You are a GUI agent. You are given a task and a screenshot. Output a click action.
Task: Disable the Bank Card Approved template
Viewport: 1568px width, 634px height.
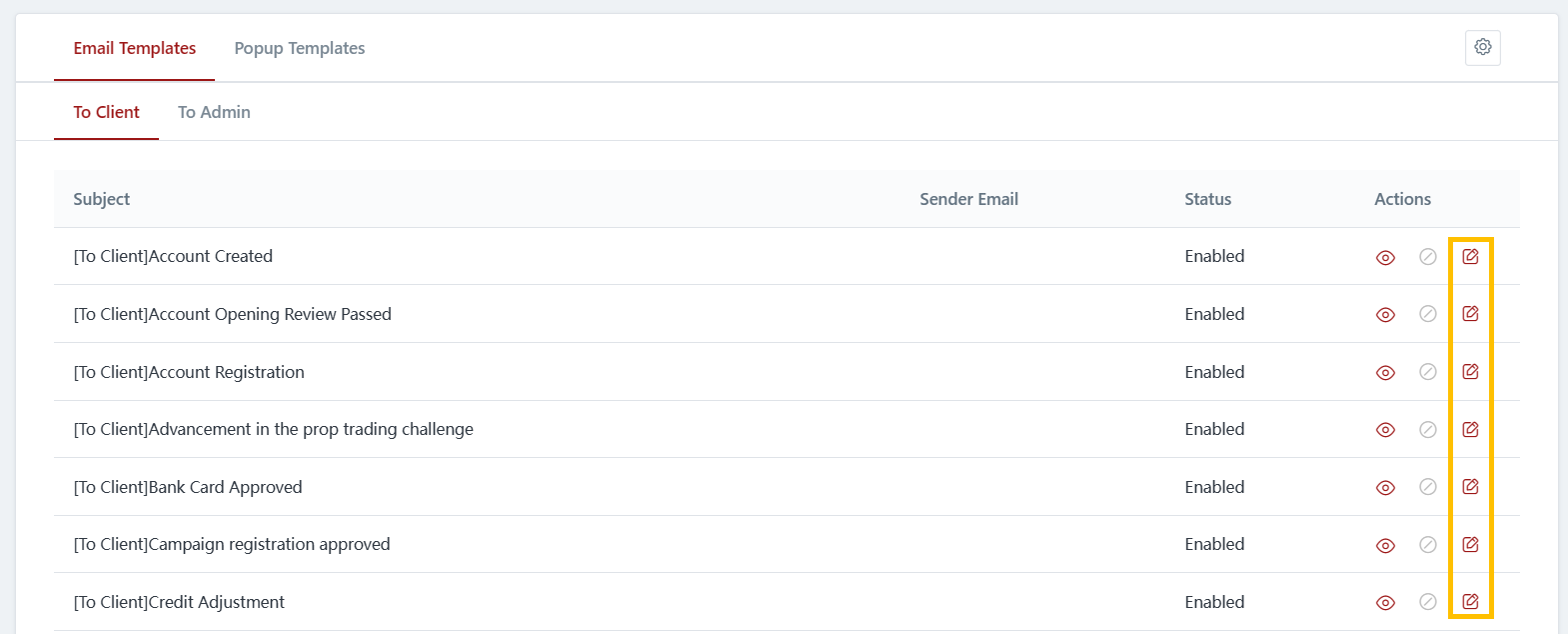click(x=1428, y=487)
